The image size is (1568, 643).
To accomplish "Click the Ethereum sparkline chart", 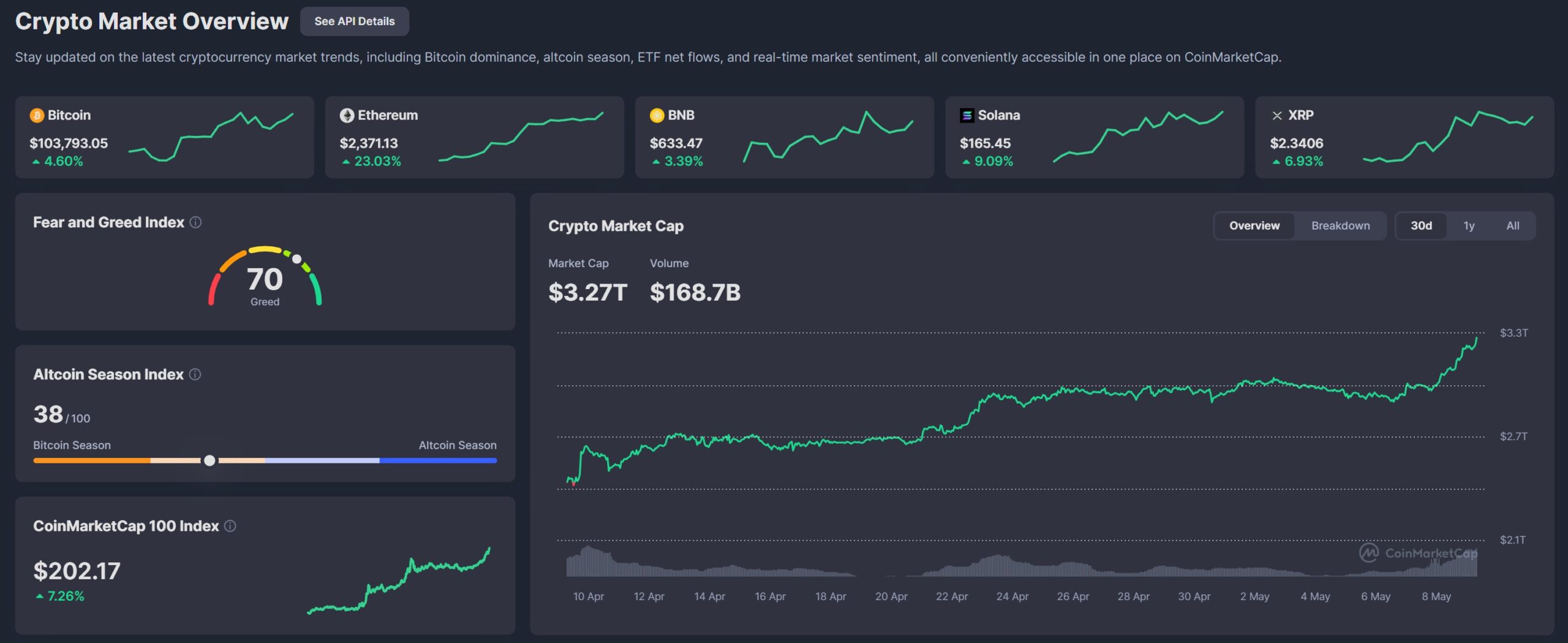I will pos(521,137).
